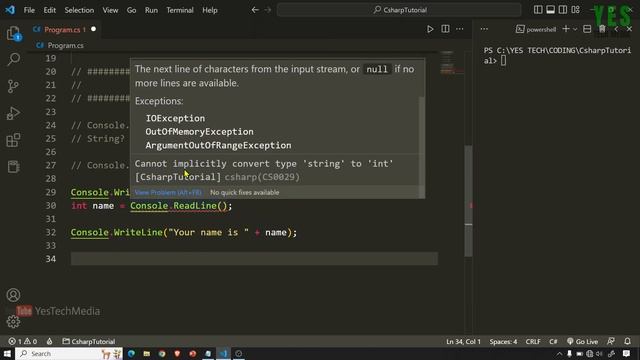Open the Testing view below the Extensions icon
Viewport: 640px width, 360px height.
coord(13,167)
